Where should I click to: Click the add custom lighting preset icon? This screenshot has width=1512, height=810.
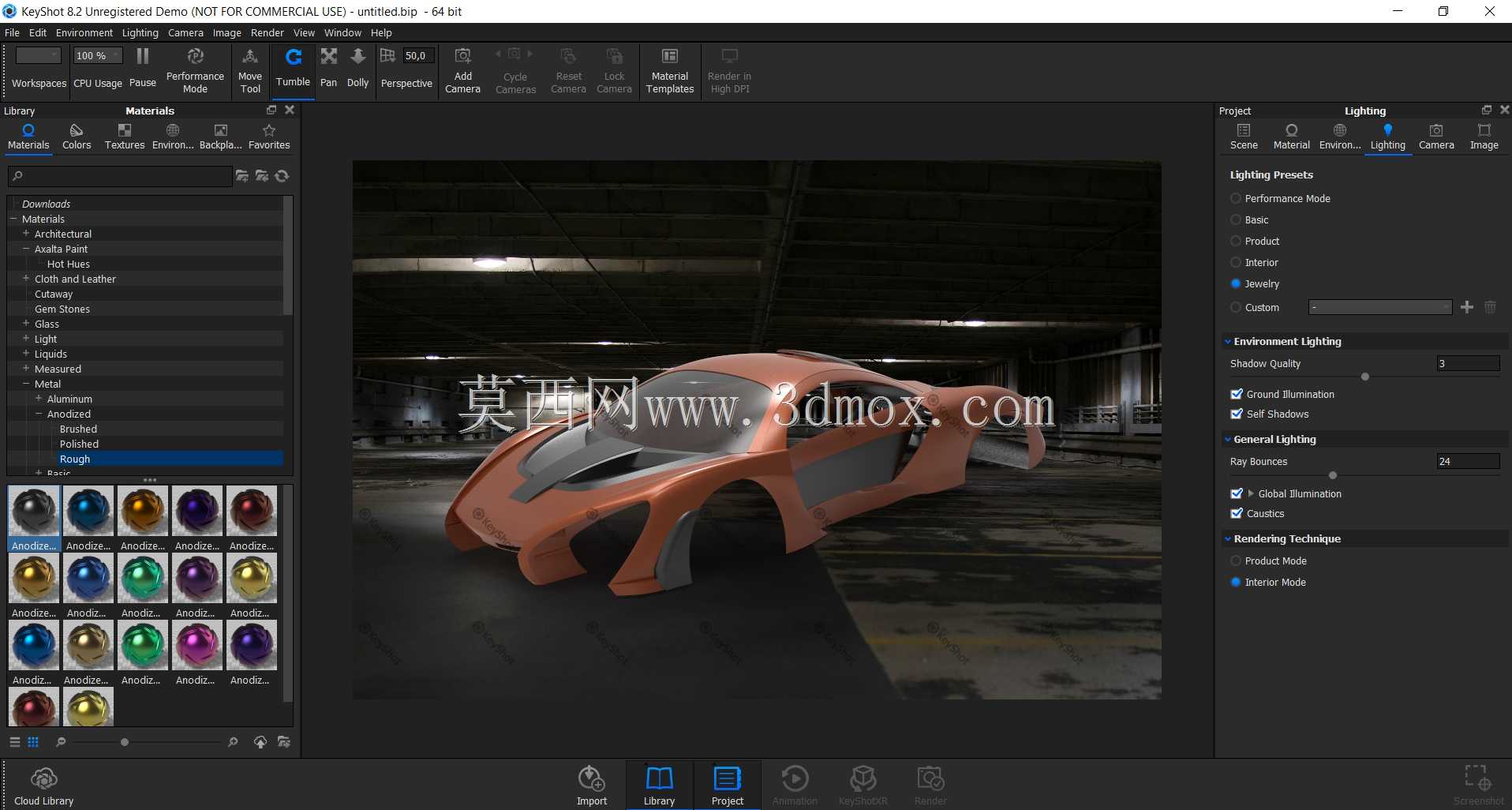(x=1467, y=307)
